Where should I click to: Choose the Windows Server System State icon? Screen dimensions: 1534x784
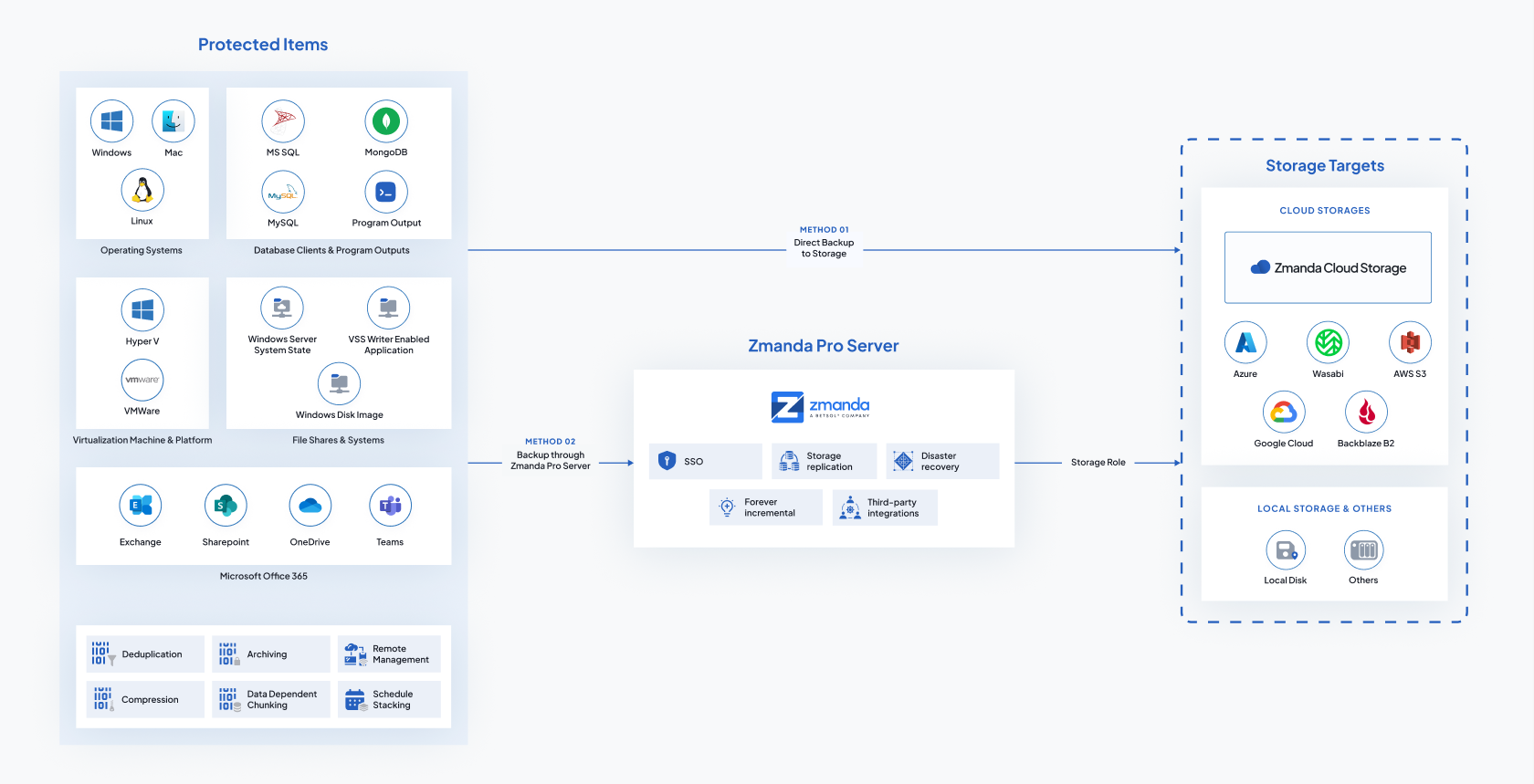282,308
